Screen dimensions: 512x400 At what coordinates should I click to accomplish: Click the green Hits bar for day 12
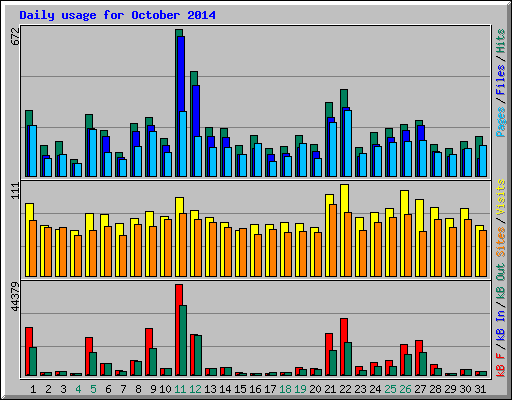(x=192, y=124)
